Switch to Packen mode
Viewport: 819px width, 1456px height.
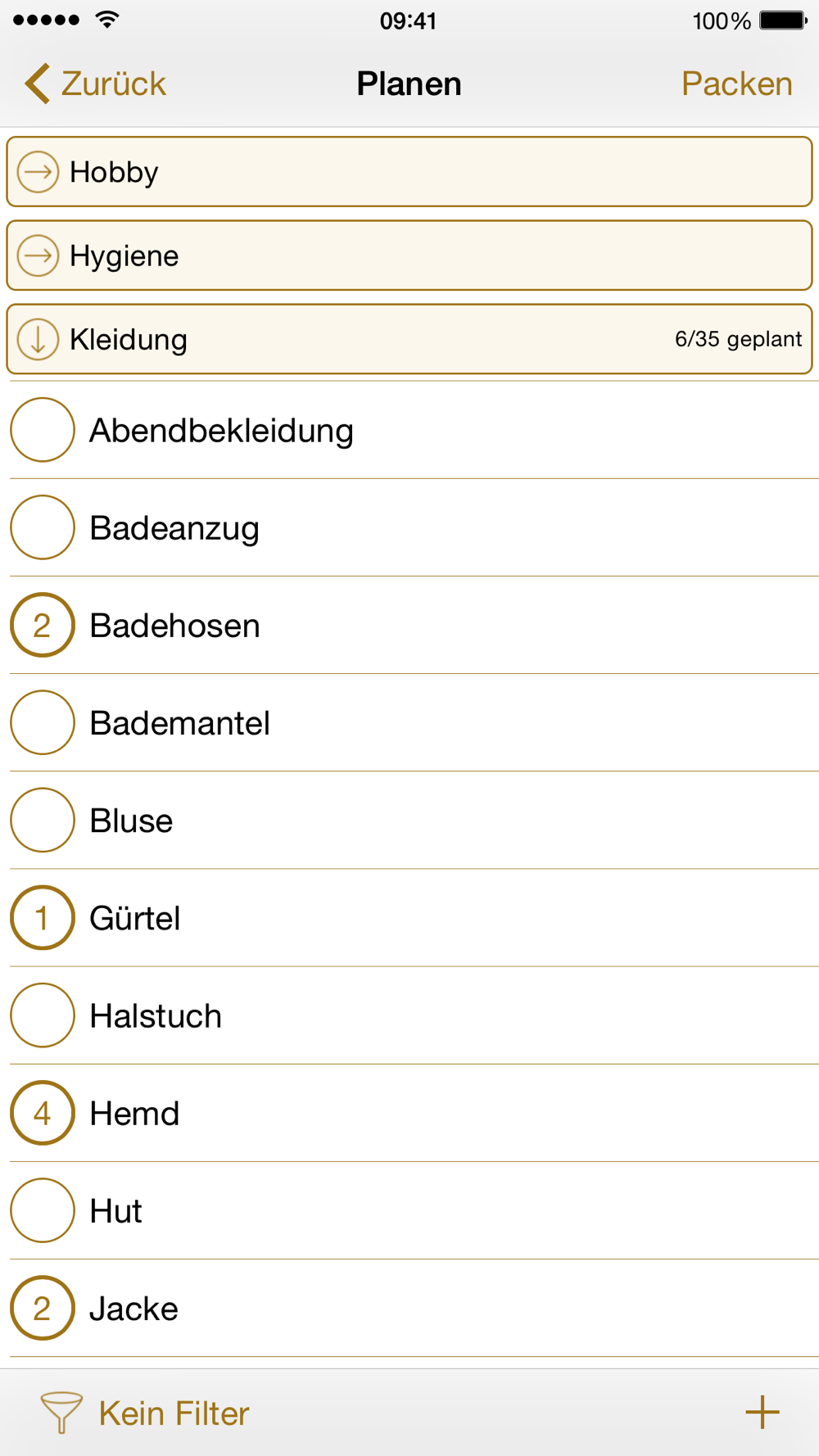pyautogui.click(x=736, y=84)
